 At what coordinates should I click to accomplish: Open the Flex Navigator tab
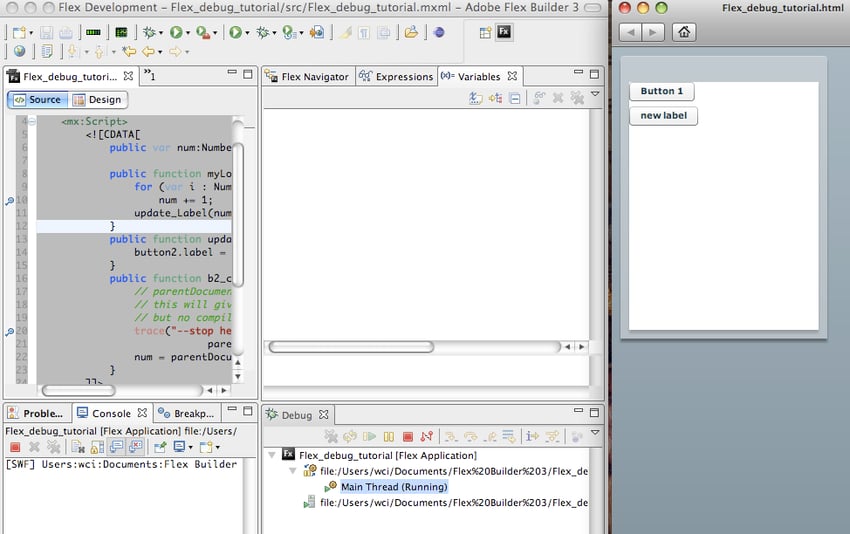click(x=307, y=77)
